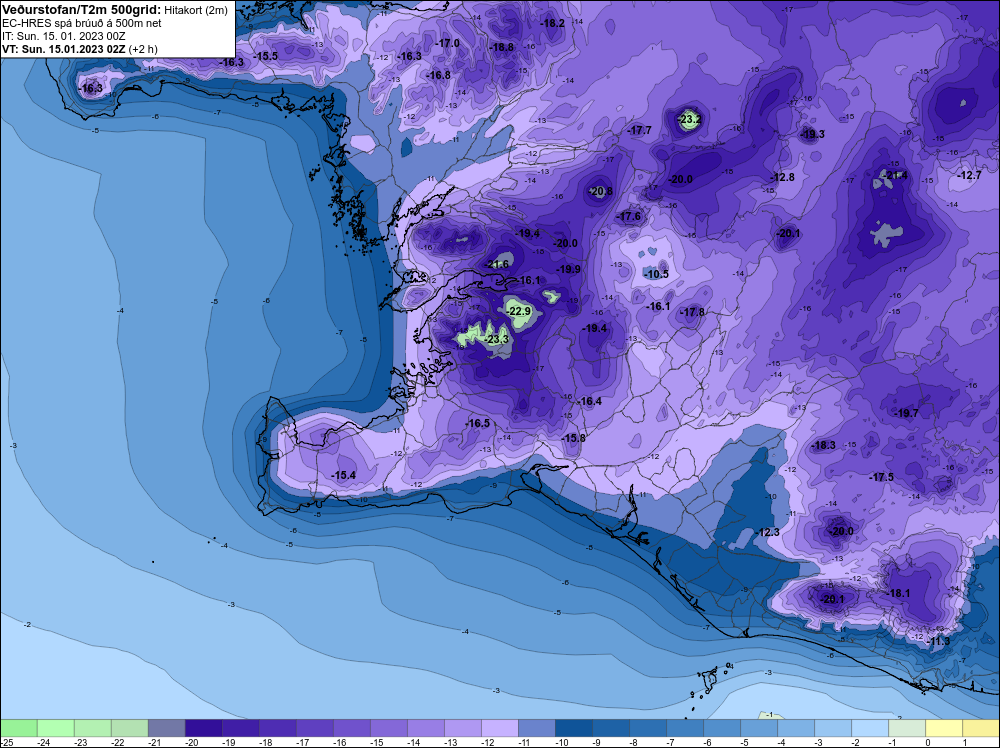Click the darkest purple legend swatch labeled -20
The width and height of the screenshot is (1000, 748).
click(x=203, y=728)
